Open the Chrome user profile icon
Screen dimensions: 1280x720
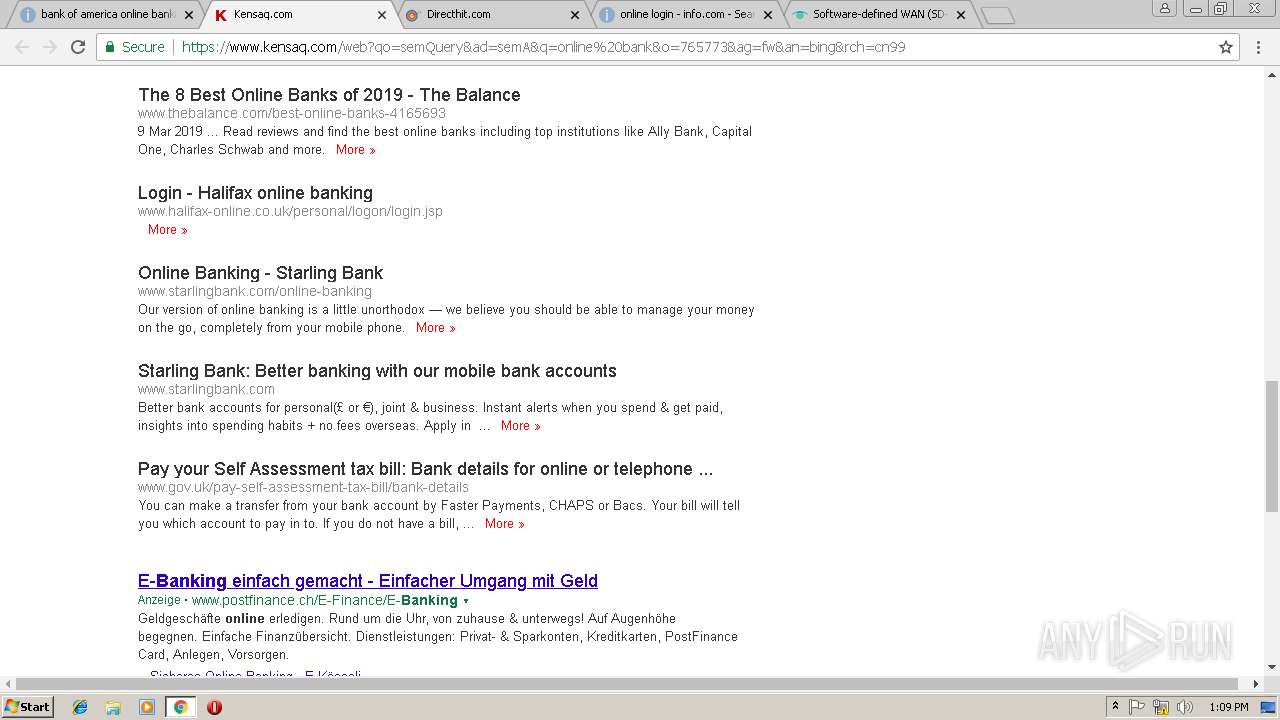tap(1164, 8)
